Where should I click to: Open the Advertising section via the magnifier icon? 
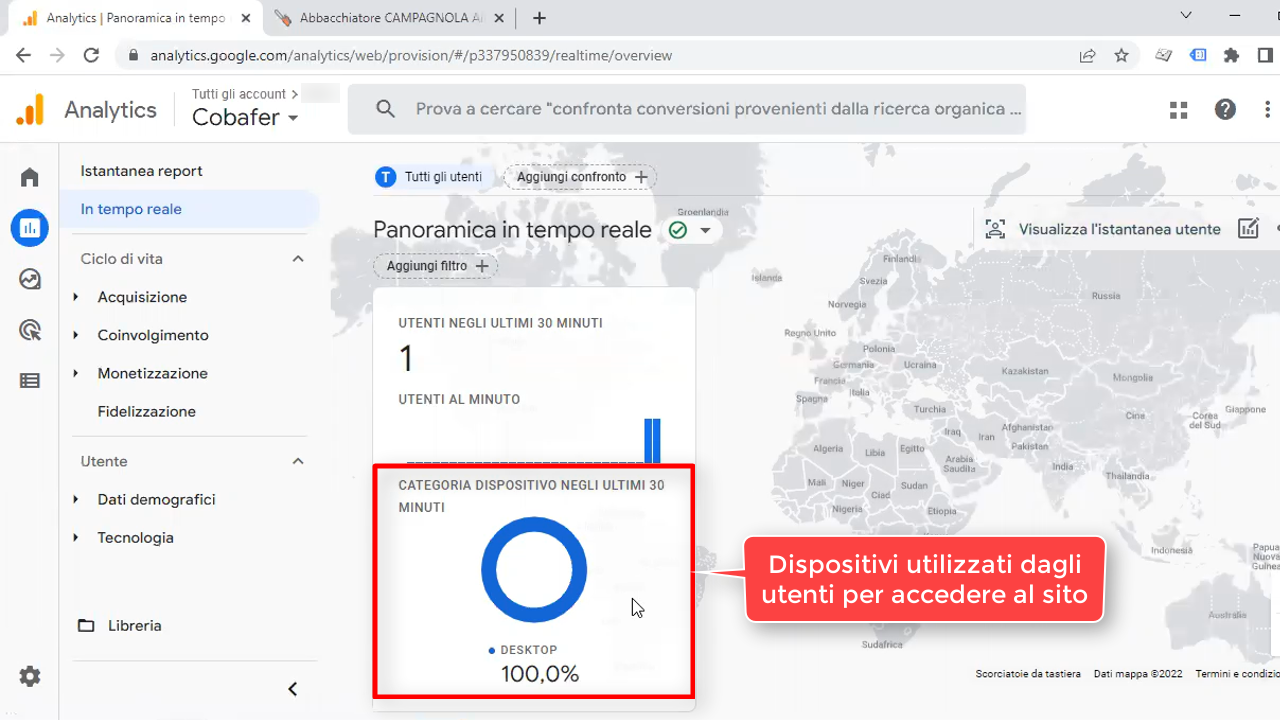(x=29, y=330)
